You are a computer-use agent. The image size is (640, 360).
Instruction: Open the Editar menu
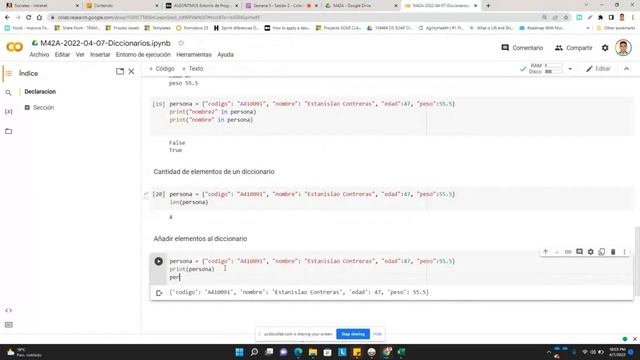click(x=62, y=55)
